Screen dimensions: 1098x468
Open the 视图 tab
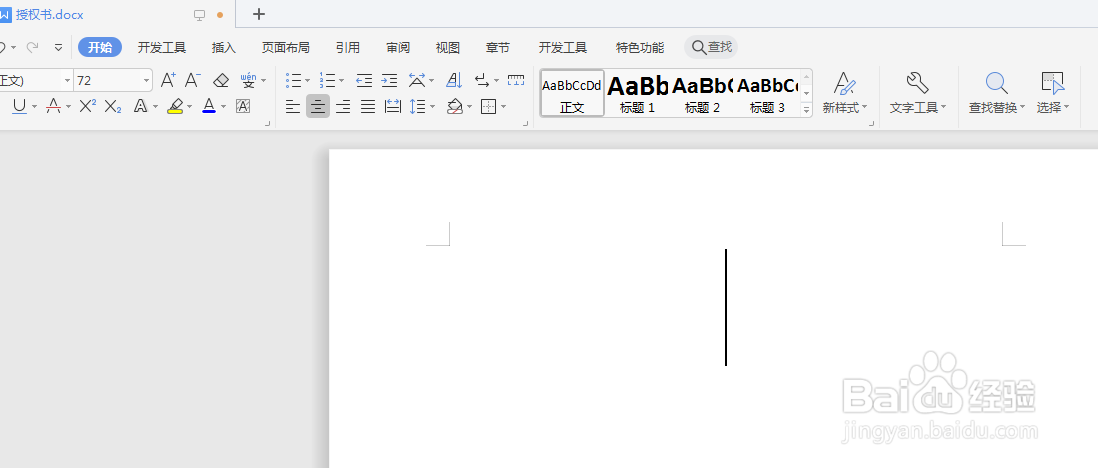(448, 48)
